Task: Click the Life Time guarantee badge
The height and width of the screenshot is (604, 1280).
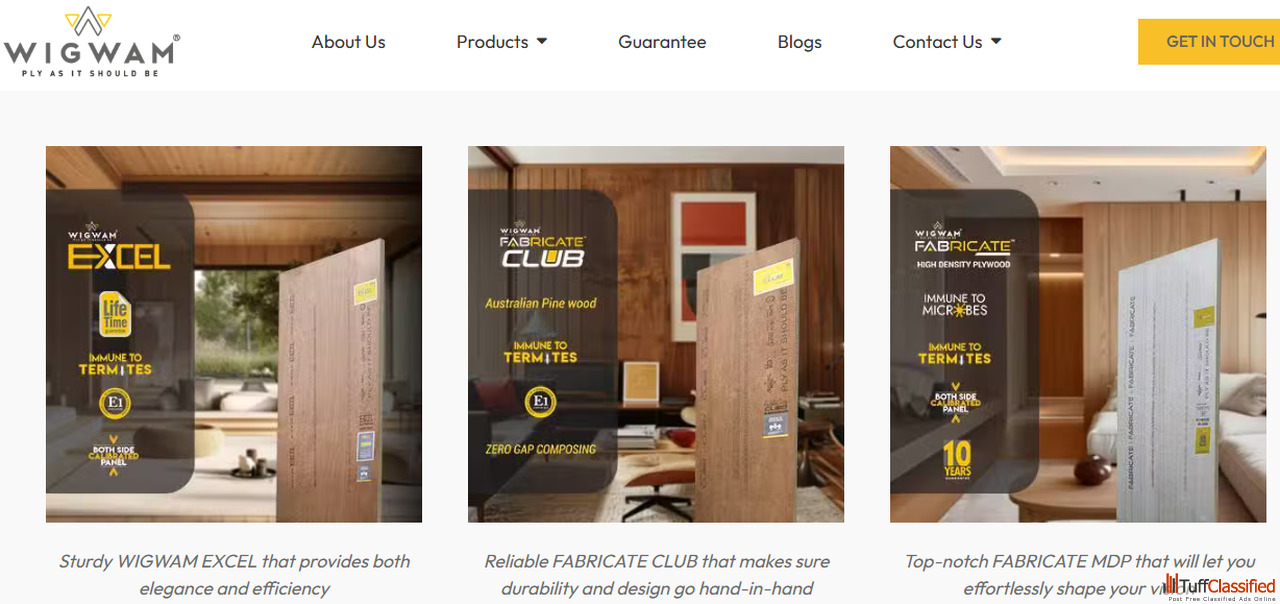Action: coord(115,315)
